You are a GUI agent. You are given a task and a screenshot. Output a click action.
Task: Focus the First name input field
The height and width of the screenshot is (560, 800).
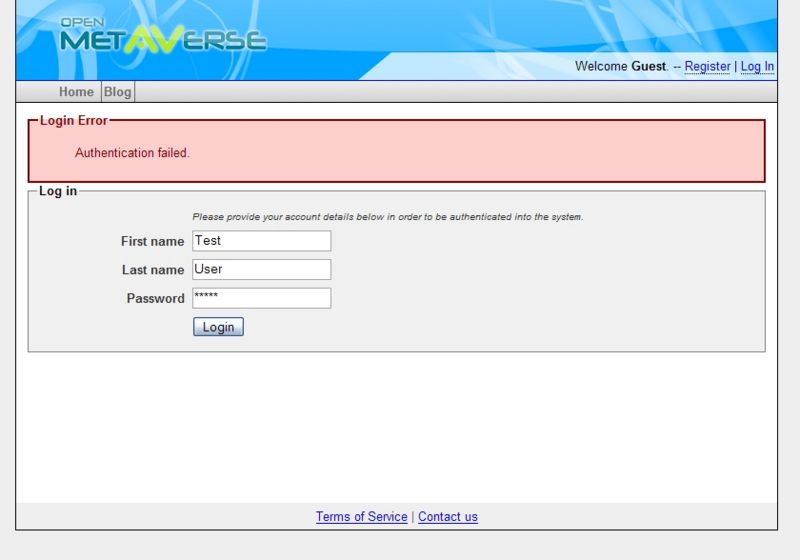point(261,241)
